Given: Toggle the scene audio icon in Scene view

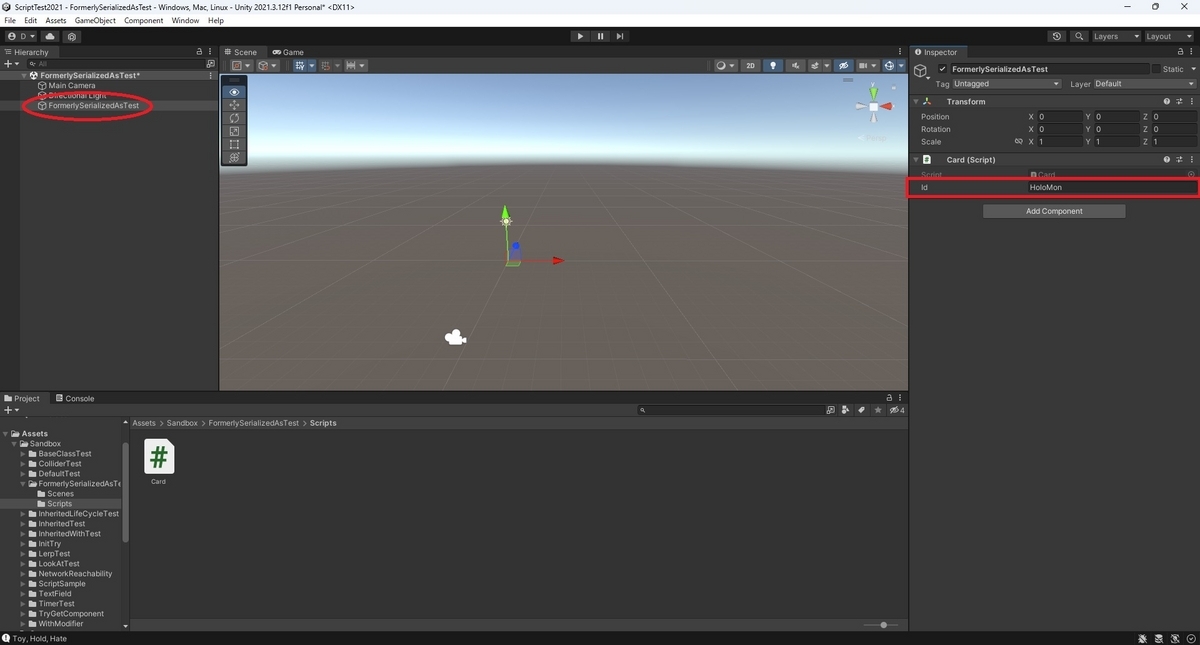Looking at the screenshot, I should coord(796,65).
